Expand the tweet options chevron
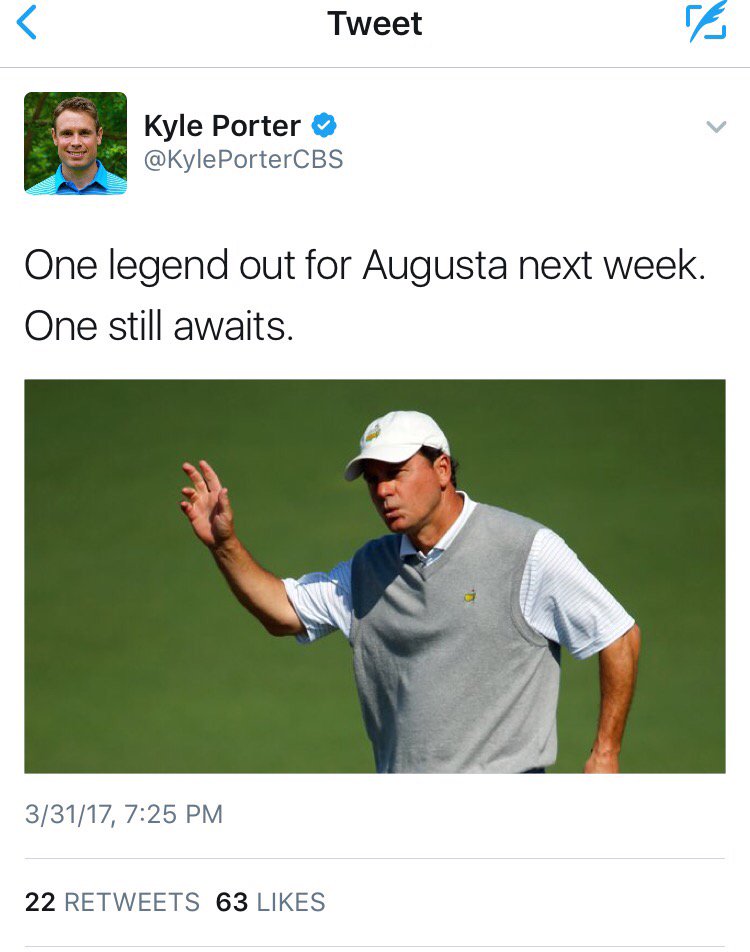 tap(717, 126)
